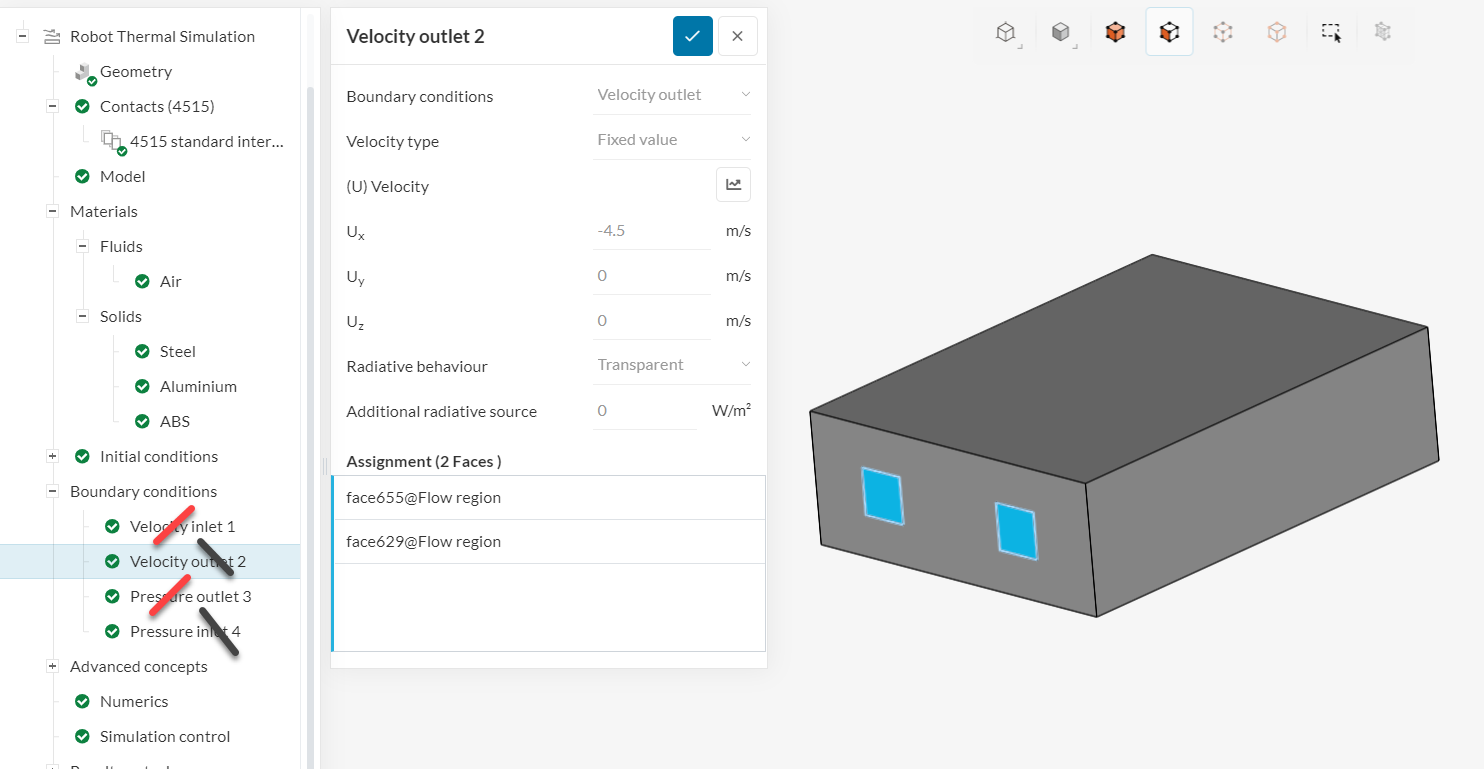Enable the box selection tool

1331,32
